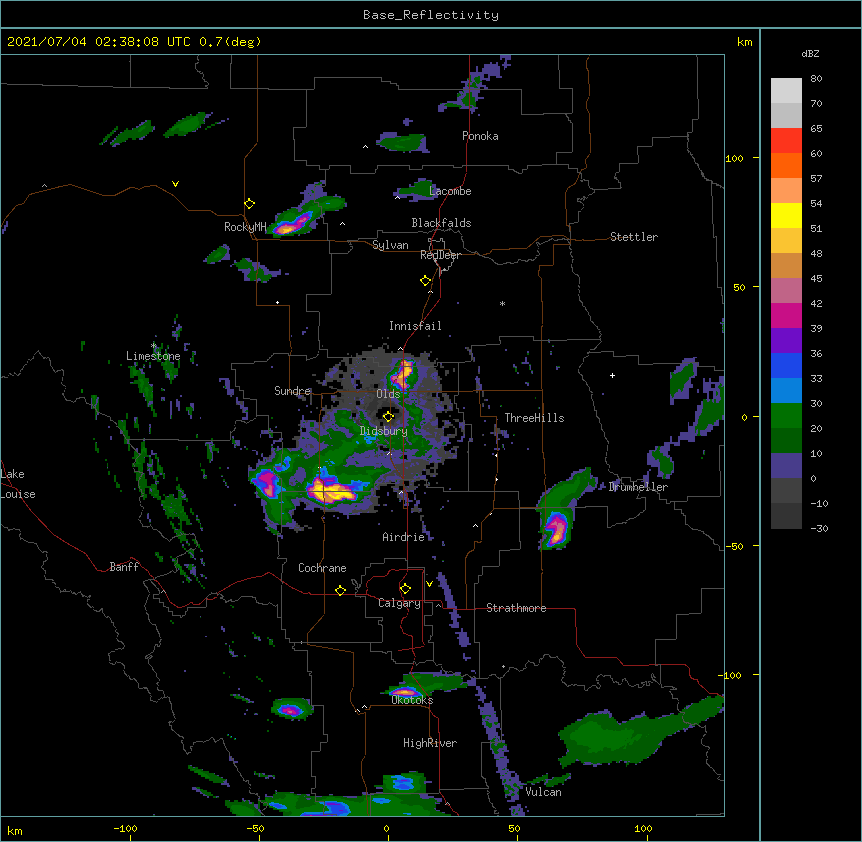The height and width of the screenshot is (842, 862).
Task: Click the Base_Reflectivity title text
Action: 430,15
